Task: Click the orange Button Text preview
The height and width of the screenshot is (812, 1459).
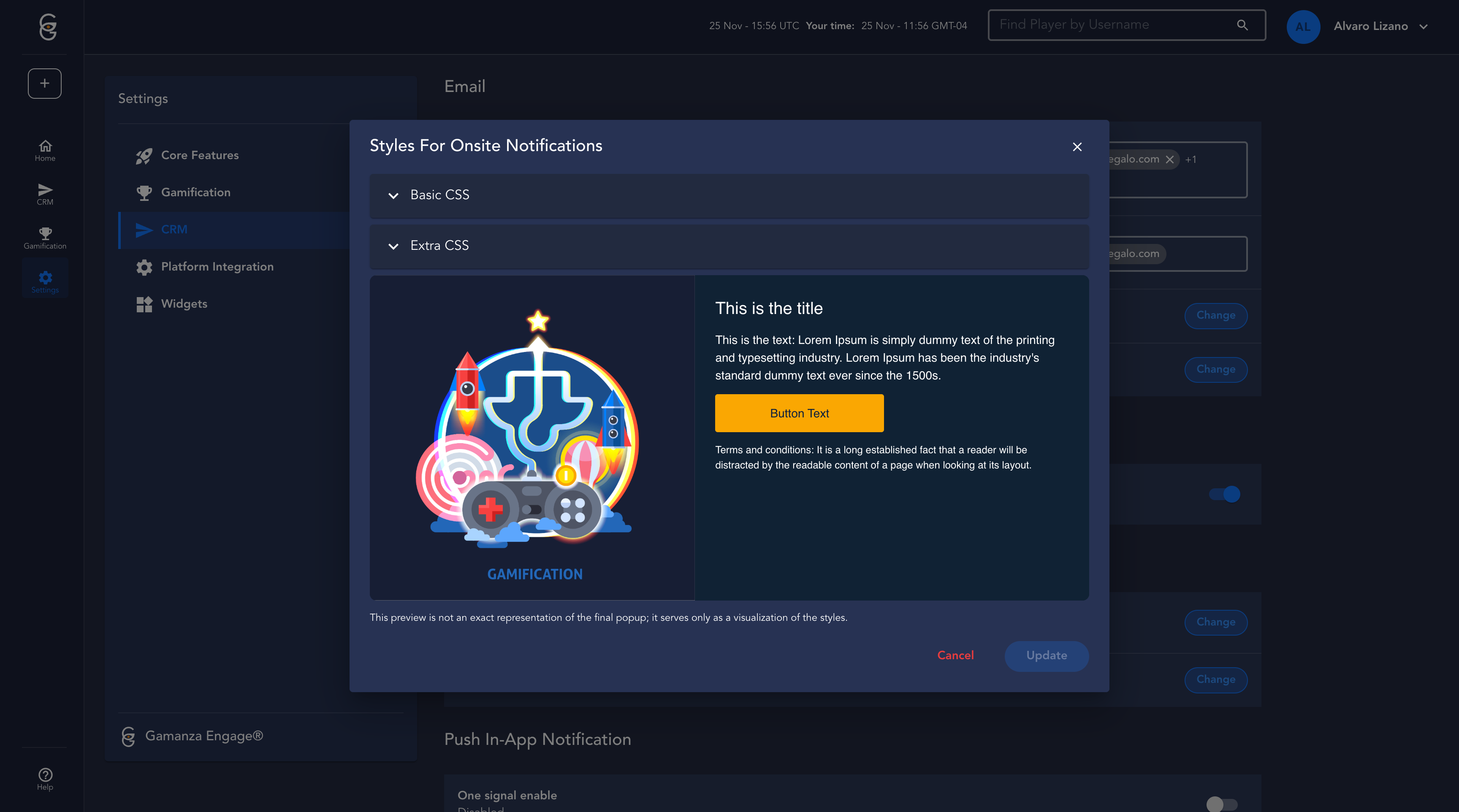Action: 799,413
